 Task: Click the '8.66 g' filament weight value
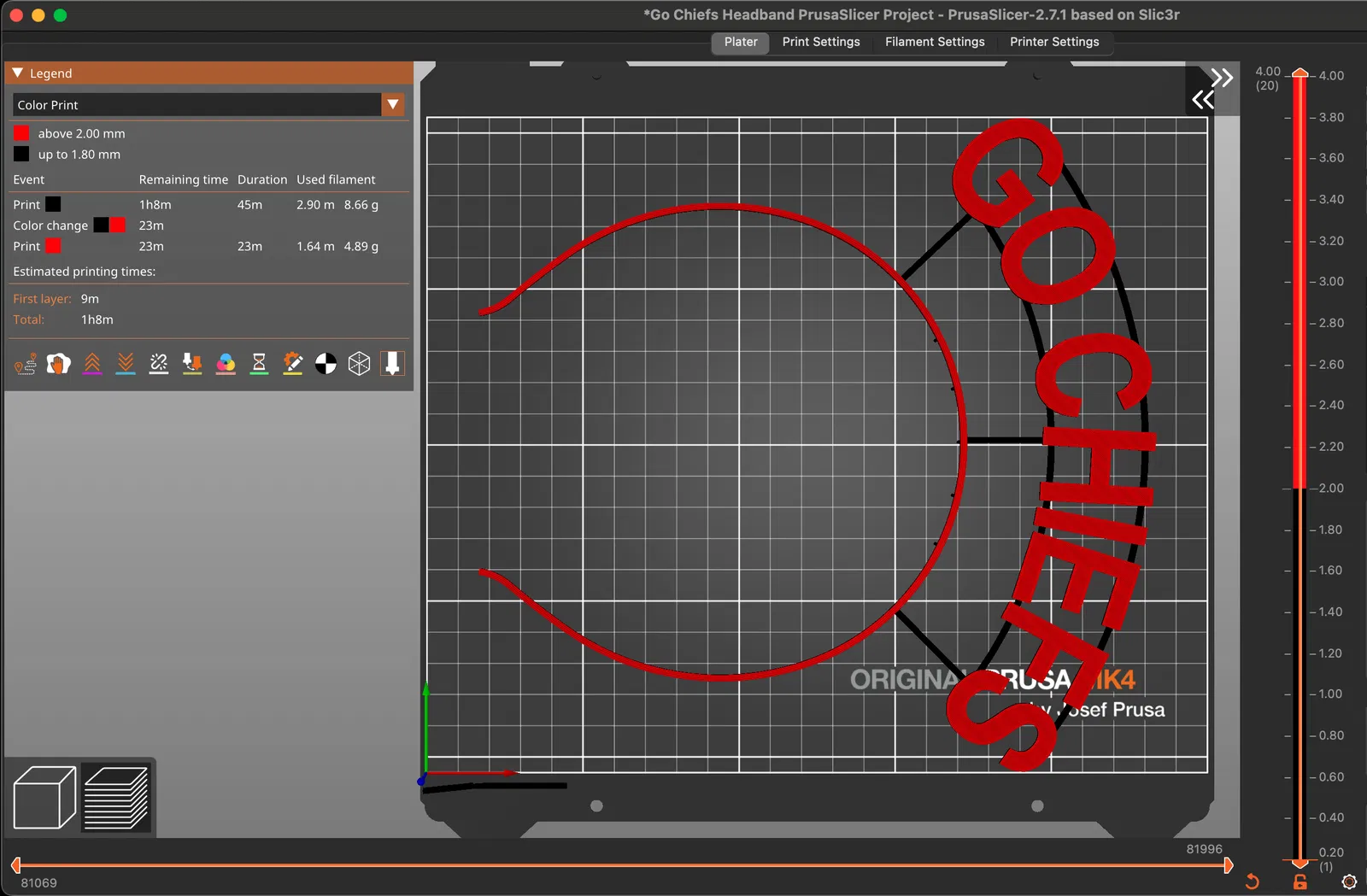pos(361,205)
